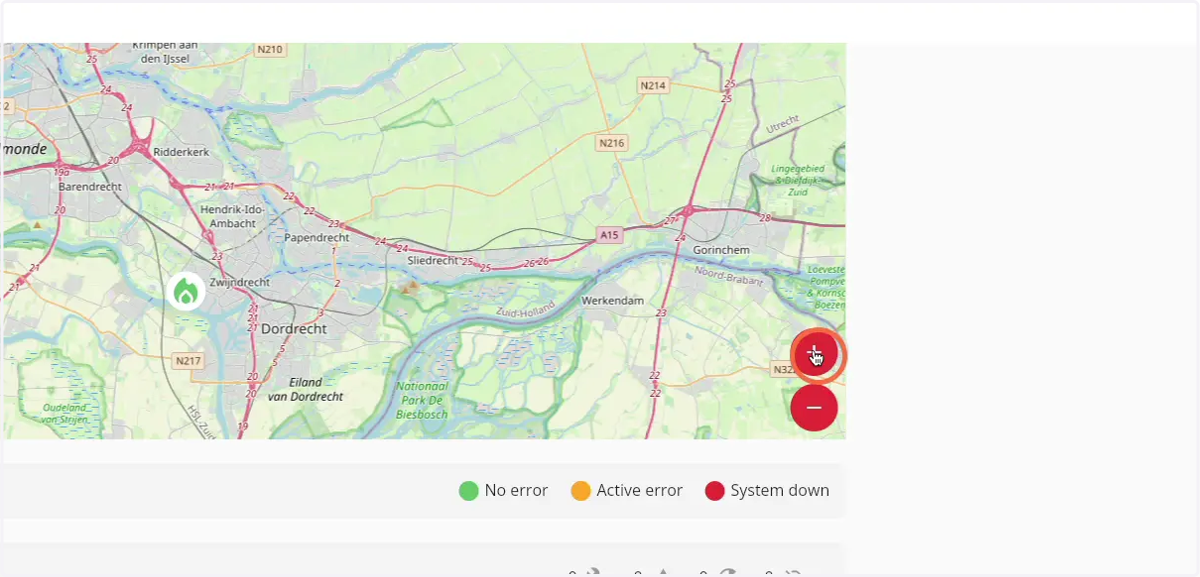This screenshot has width=1200, height=577.
Task: Click the green No error legend dot
Action: [x=469, y=491]
